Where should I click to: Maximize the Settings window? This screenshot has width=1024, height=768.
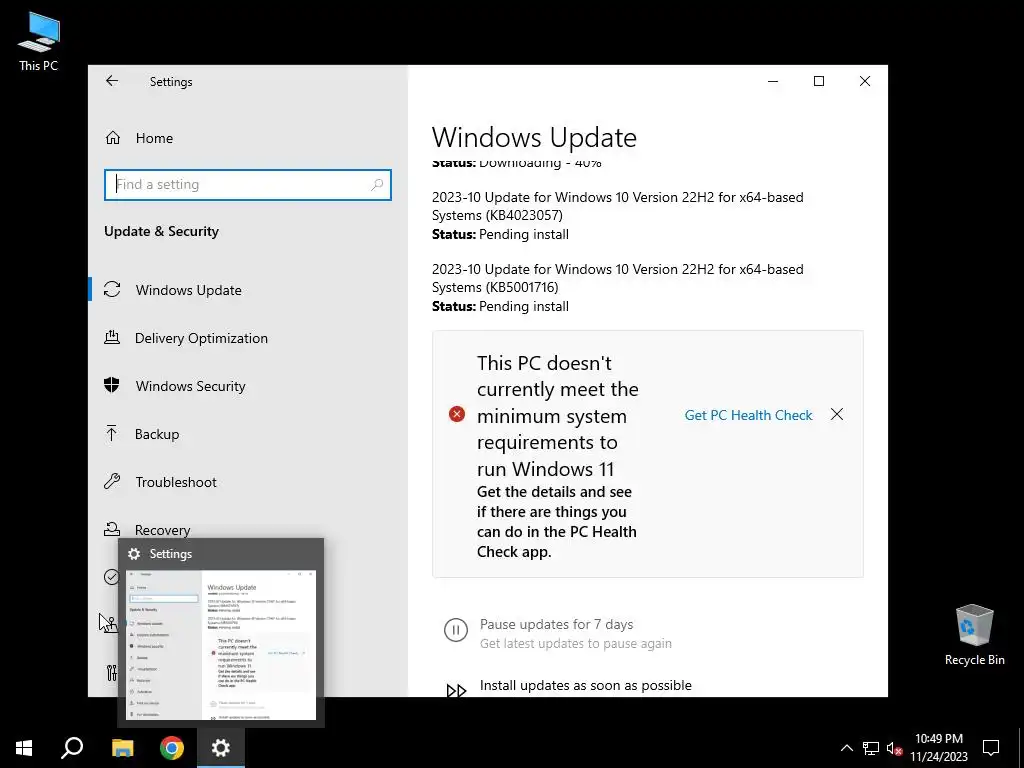[x=819, y=81]
